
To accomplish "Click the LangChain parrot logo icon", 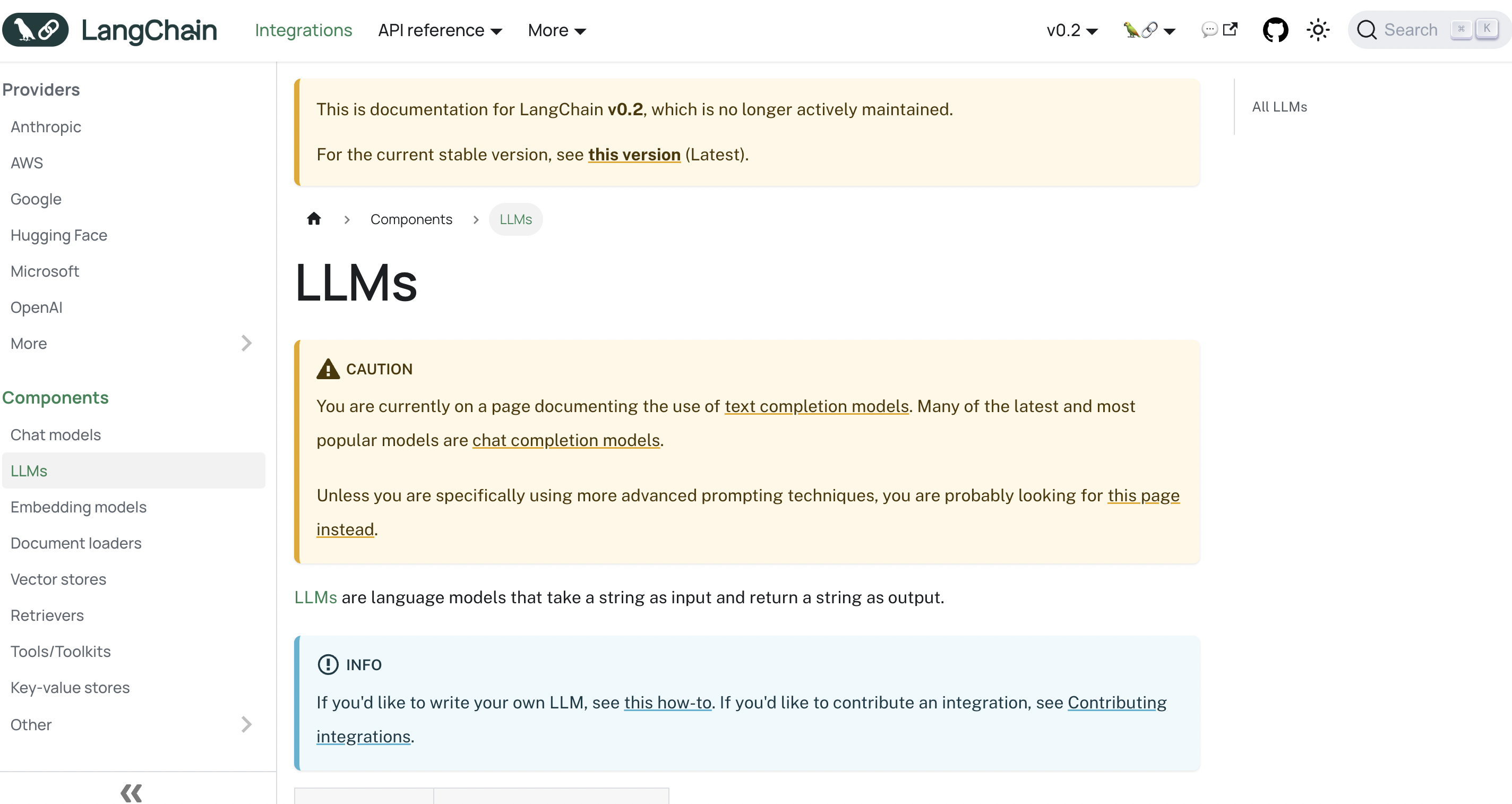I will click(35, 29).
